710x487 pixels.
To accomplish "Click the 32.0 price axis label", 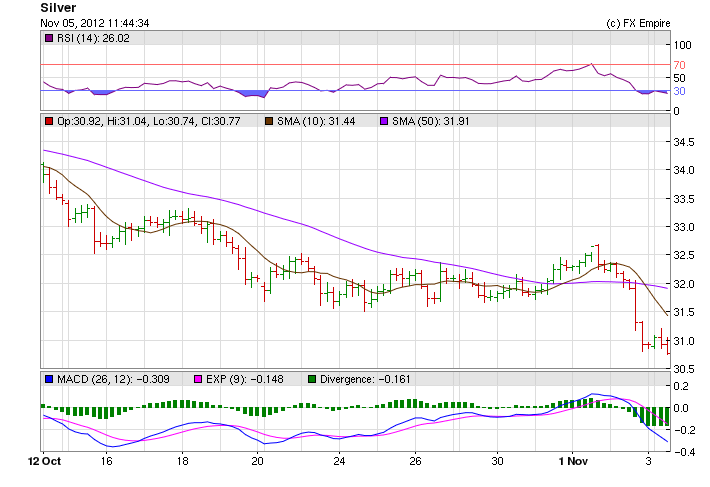I will [x=684, y=284].
